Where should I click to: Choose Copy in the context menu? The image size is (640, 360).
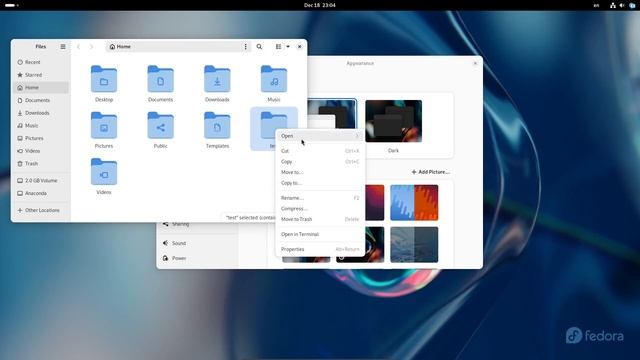tap(320, 162)
